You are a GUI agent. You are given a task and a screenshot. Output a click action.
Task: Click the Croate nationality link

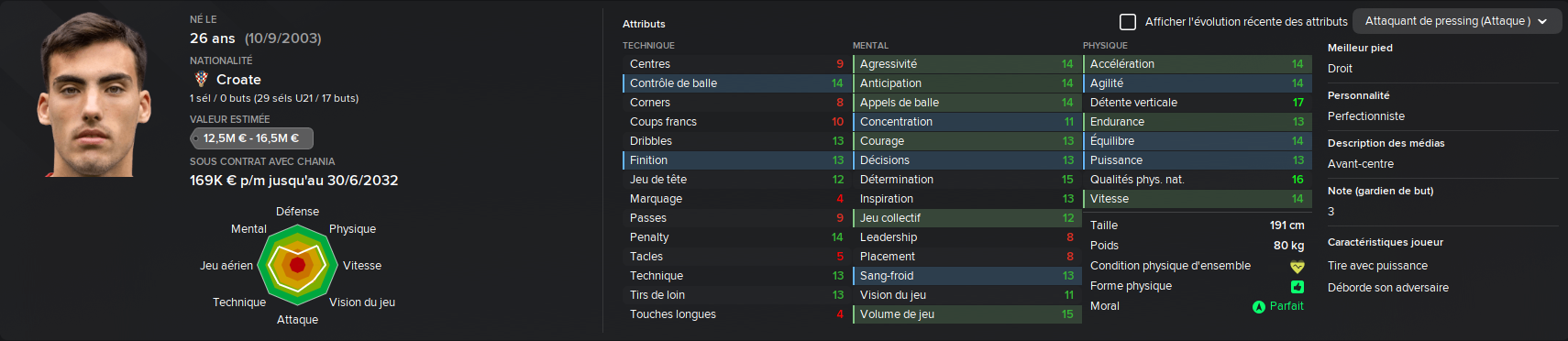click(238, 80)
